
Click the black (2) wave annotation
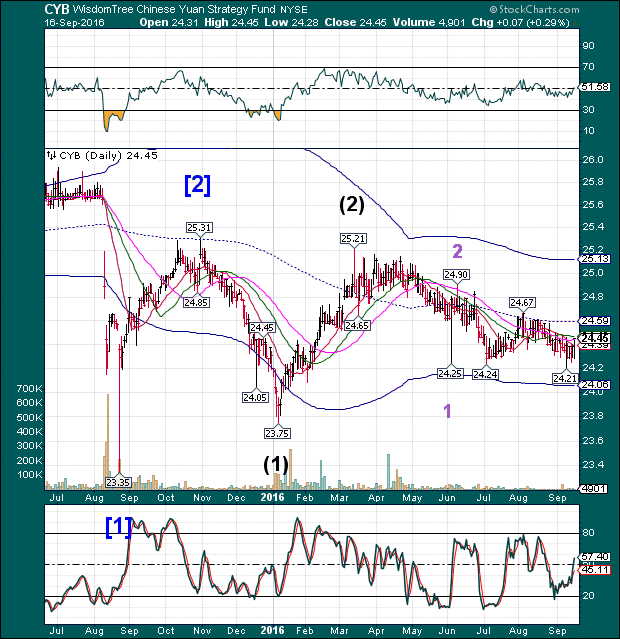coord(352,205)
